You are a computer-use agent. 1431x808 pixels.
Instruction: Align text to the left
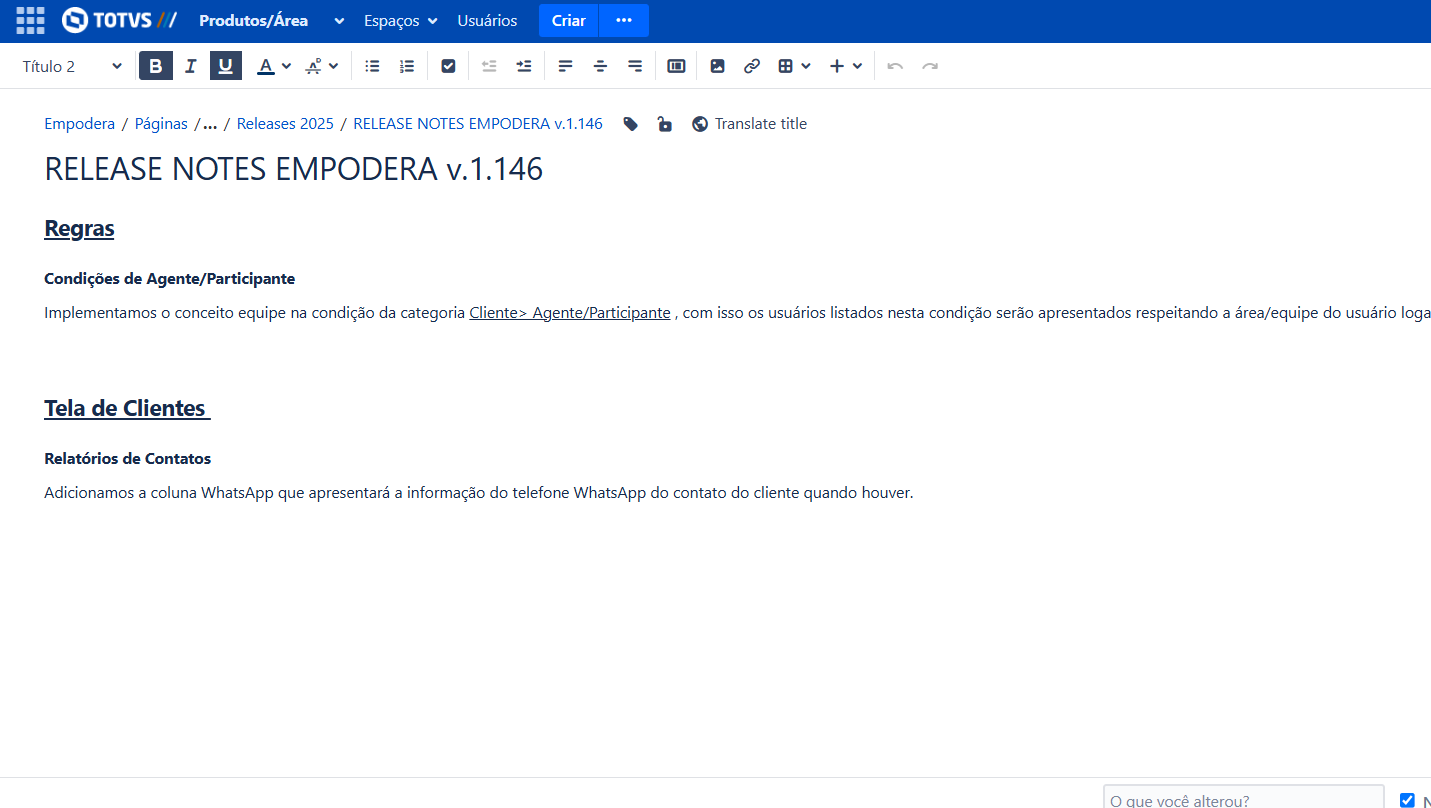(x=565, y=66)
